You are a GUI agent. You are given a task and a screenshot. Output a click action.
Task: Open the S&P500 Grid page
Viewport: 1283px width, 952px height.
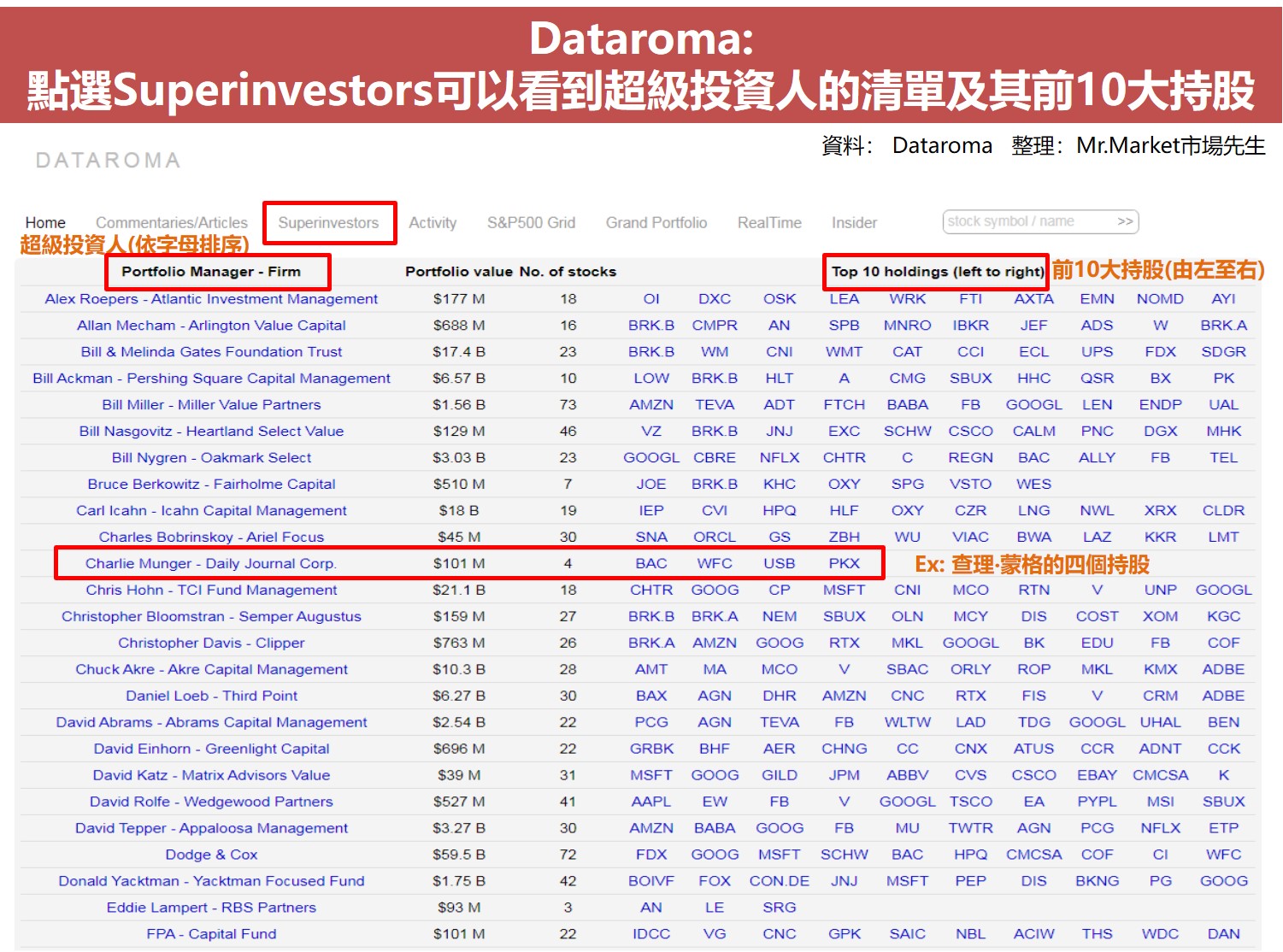[x=531, y=222]
